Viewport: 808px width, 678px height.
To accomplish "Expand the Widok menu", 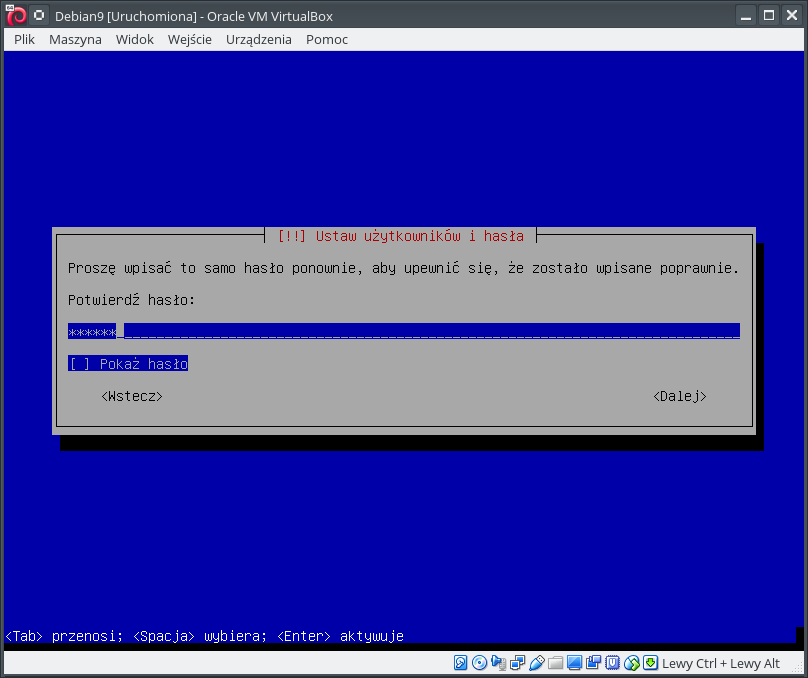I will [x=134, y=39].
